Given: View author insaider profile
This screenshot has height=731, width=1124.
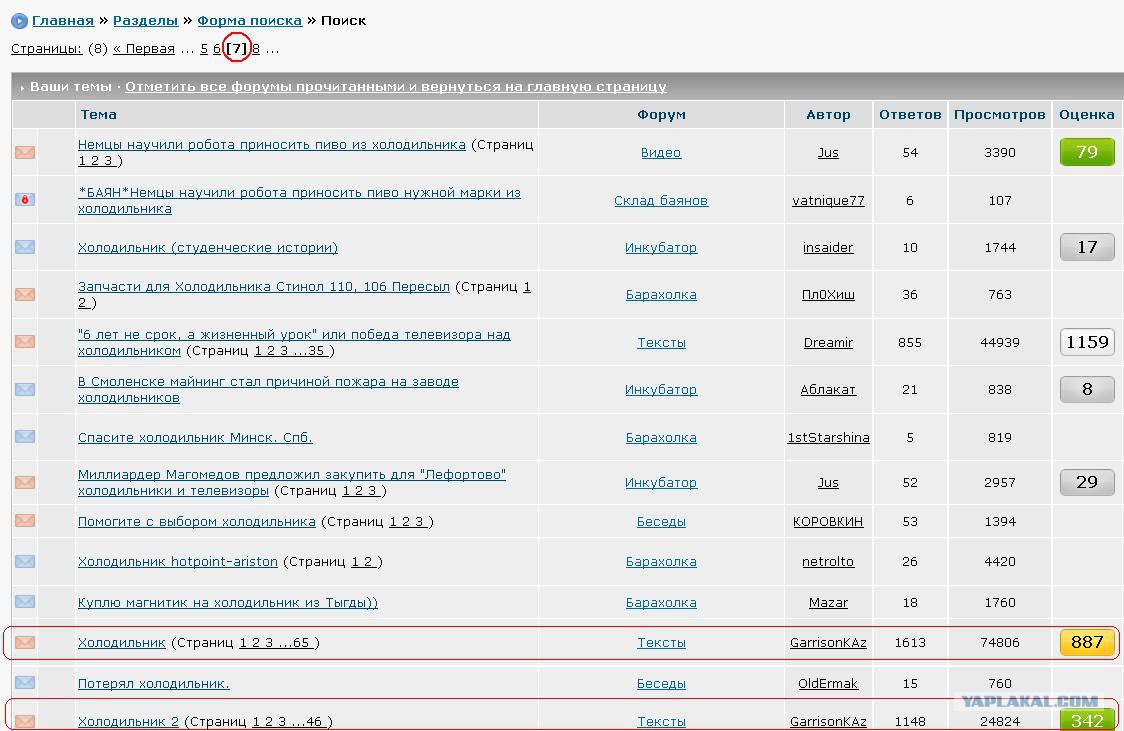Looking at the screenshot, I should coord(828,247).
